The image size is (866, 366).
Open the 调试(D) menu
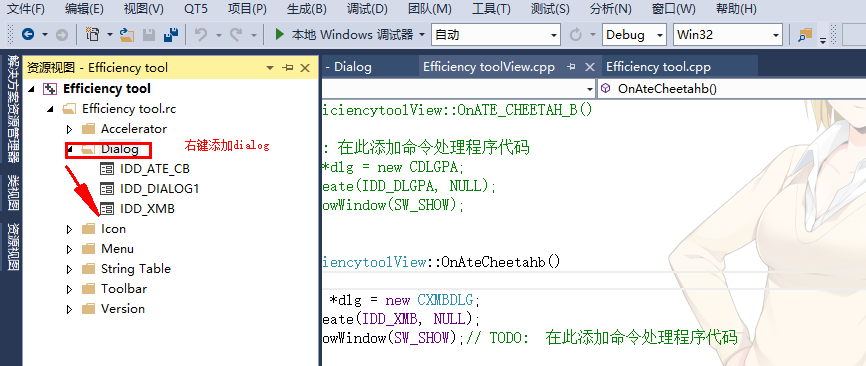pos(367,9)
